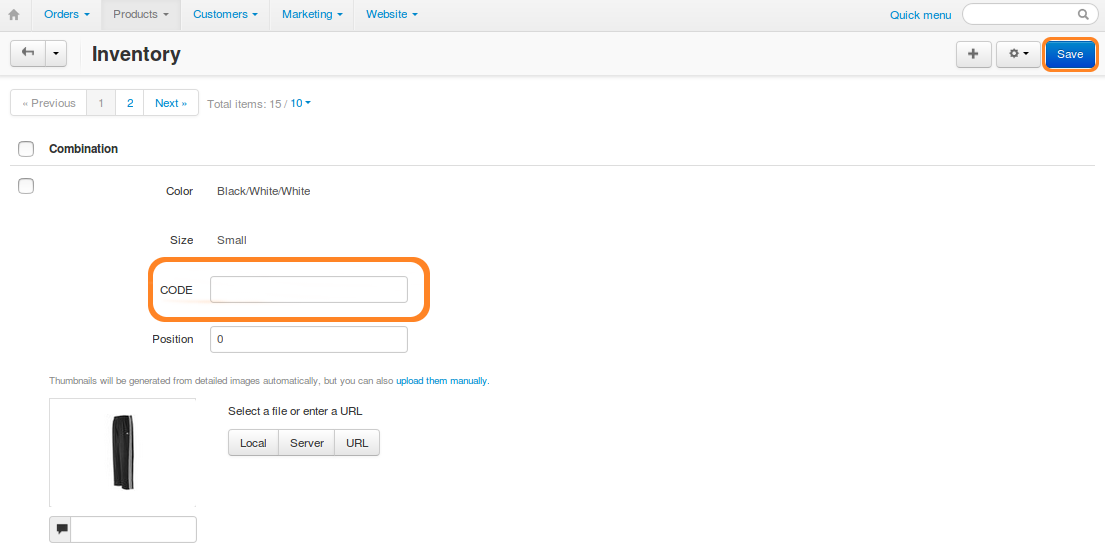Check the Black/White/White combination checkbox

click(26, 186)
